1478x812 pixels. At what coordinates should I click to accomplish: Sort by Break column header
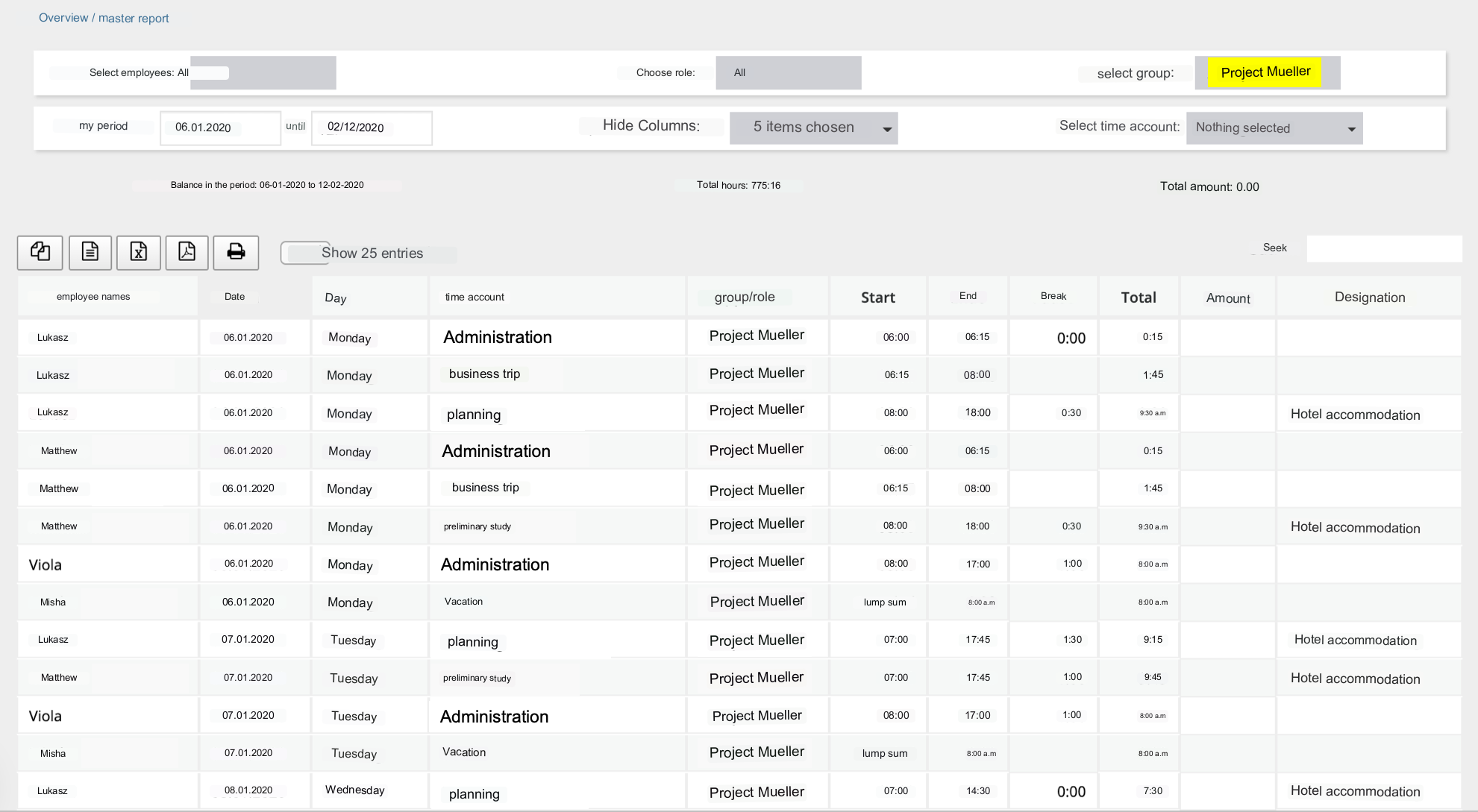(x=1053, y=297)
